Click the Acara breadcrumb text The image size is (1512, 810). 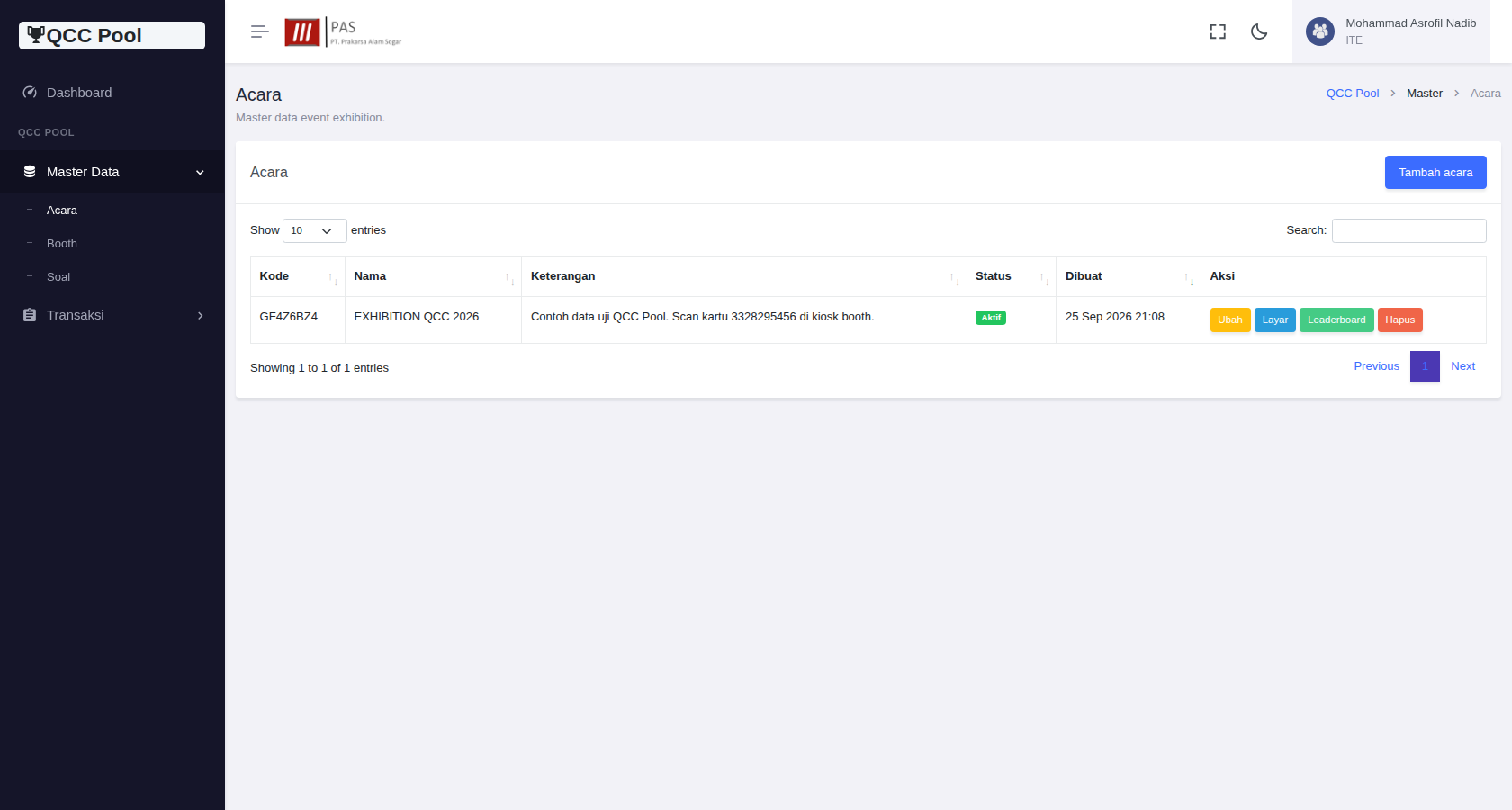1486,94
